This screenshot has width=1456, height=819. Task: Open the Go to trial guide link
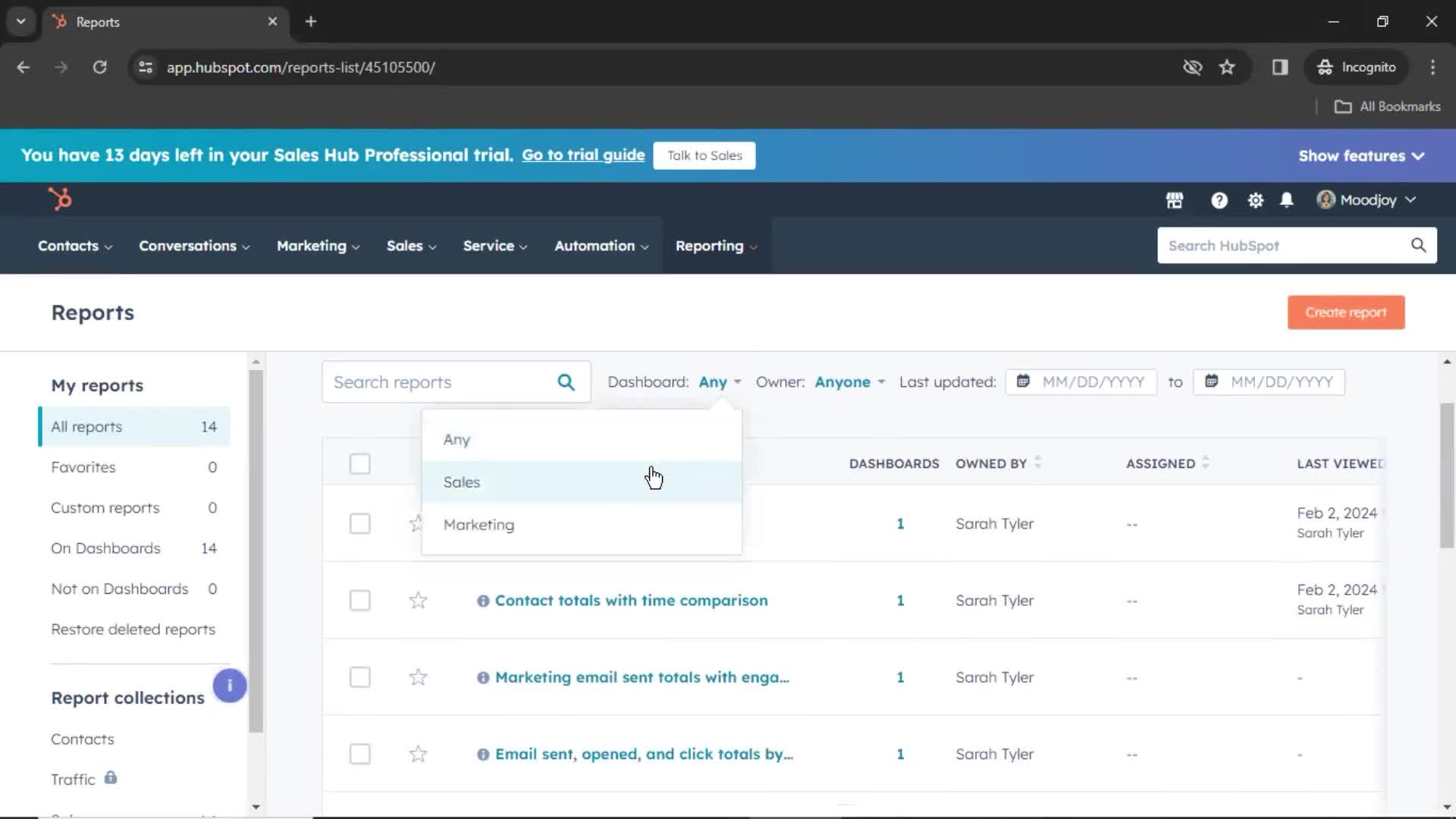(583, 155)
